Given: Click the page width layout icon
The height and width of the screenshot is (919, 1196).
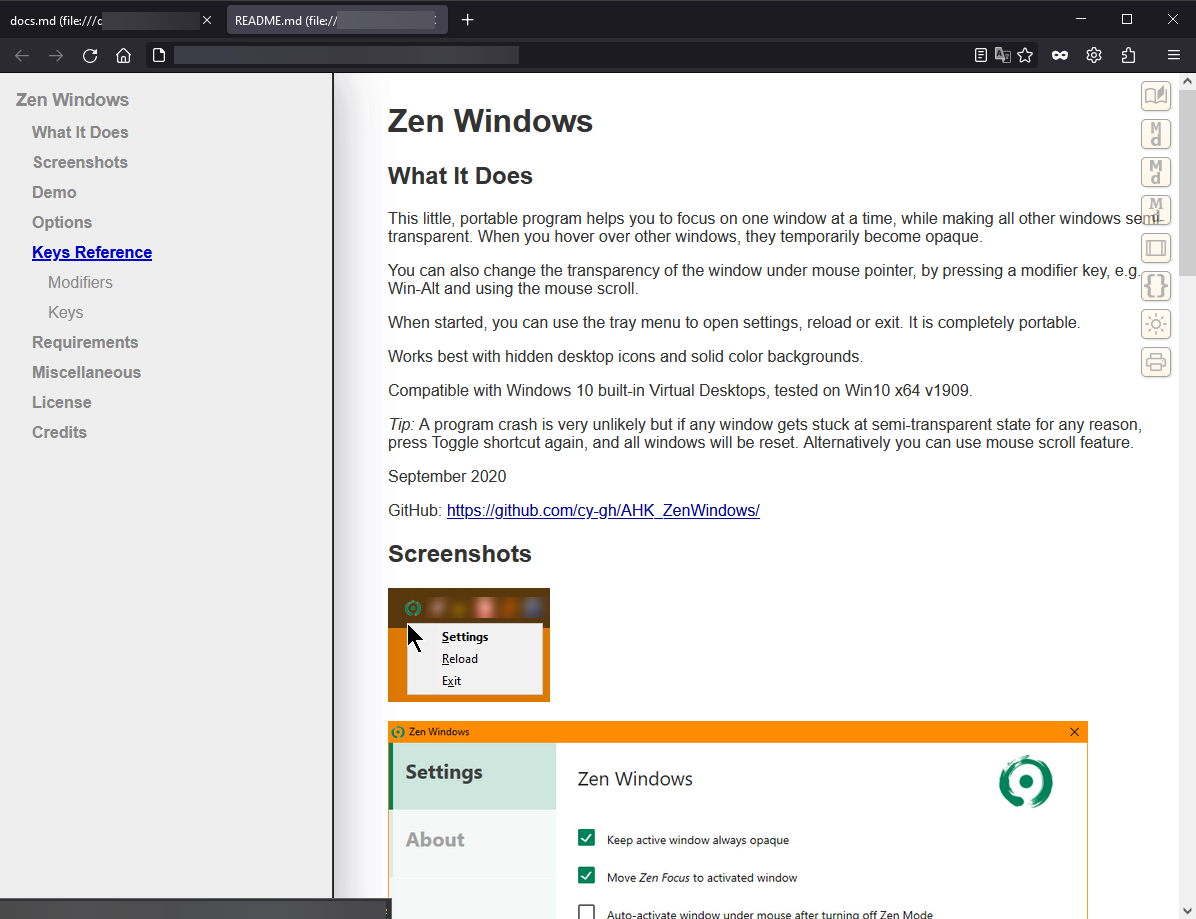Looking at the screenshot, I should (1156, 248).
